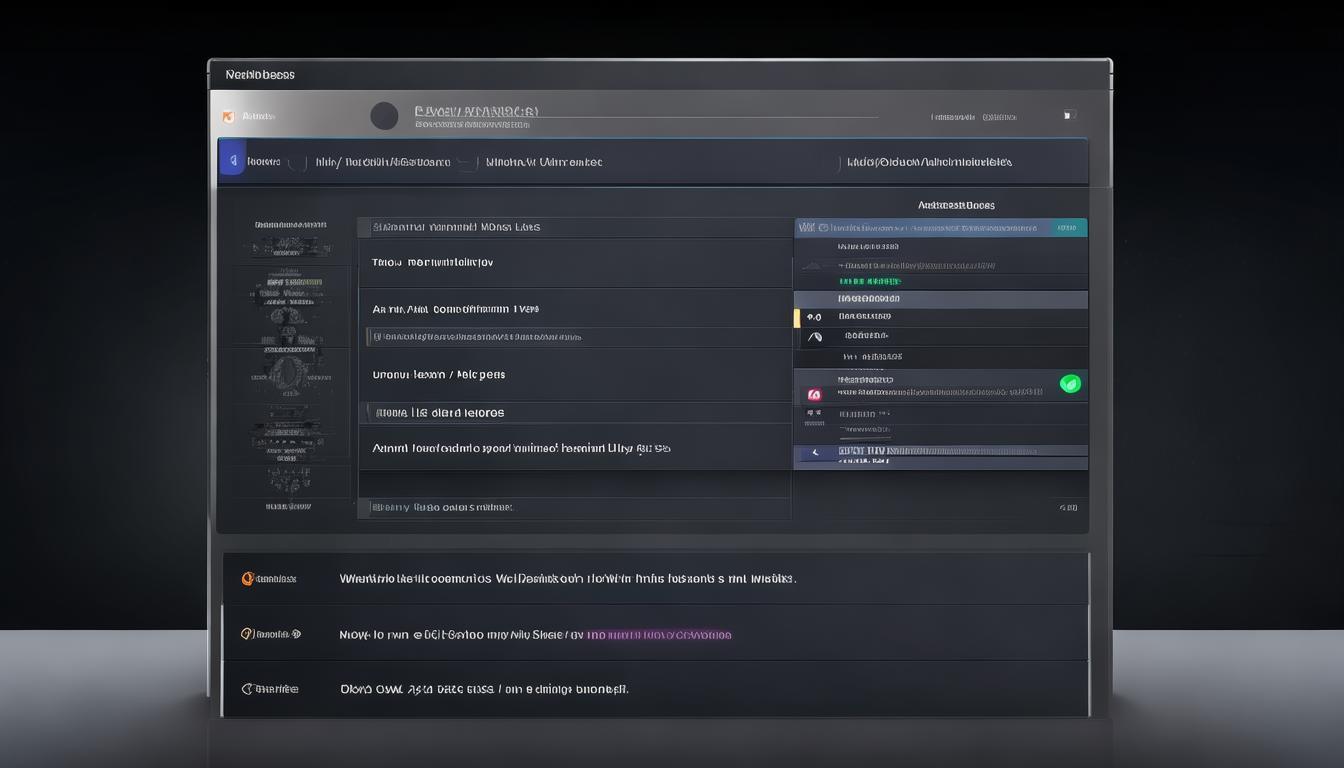Open the third tab in the toolbar
Image resolution: width=1344 pixels, height=768 pixels.
tap(543, 162)
